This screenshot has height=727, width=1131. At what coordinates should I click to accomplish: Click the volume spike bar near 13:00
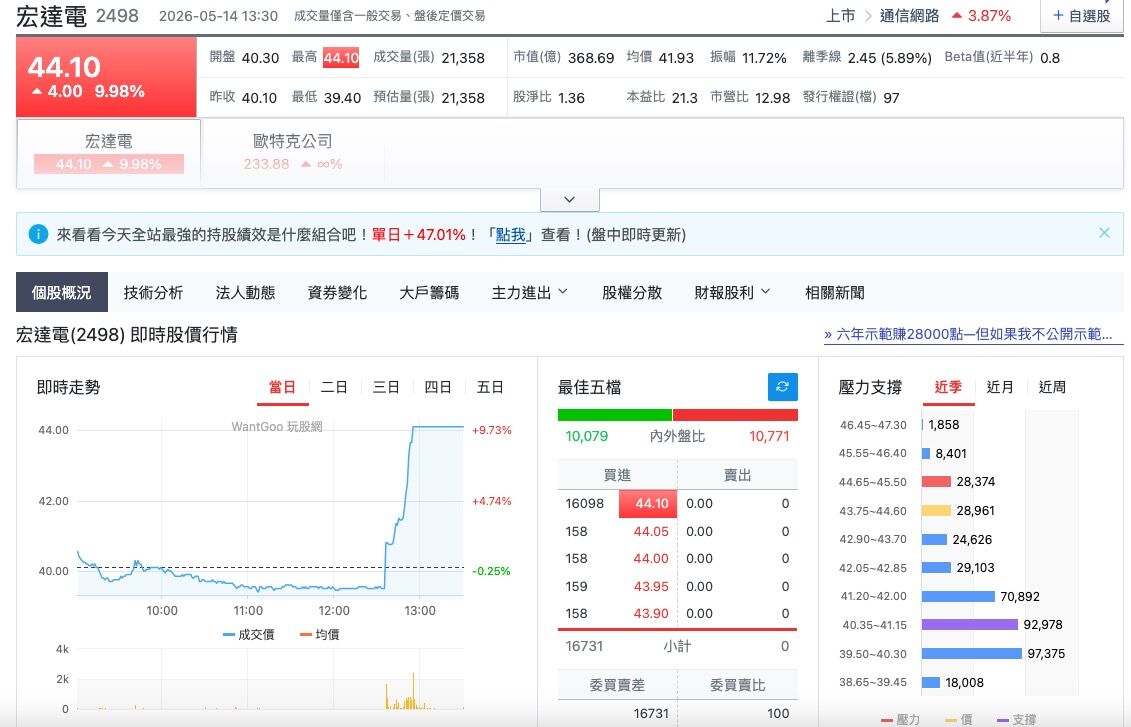pos(413,691)
